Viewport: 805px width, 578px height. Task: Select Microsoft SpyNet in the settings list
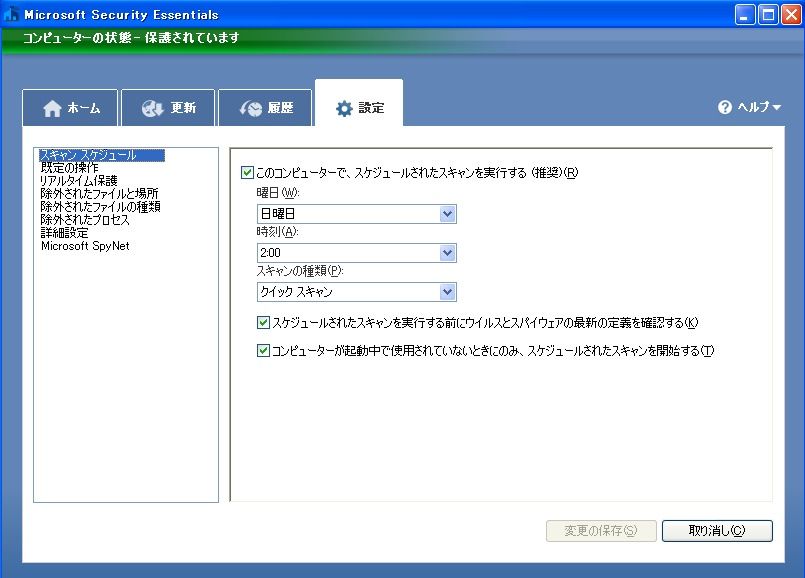[x=85, y=246]
